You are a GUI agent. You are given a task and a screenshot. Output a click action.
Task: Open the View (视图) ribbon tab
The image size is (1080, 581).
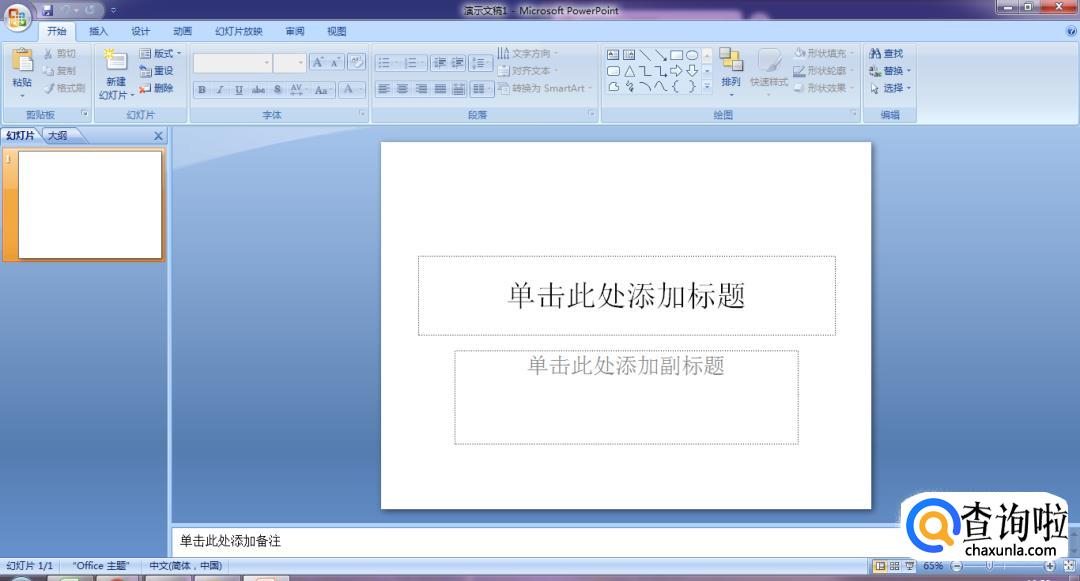pos(337,32)
